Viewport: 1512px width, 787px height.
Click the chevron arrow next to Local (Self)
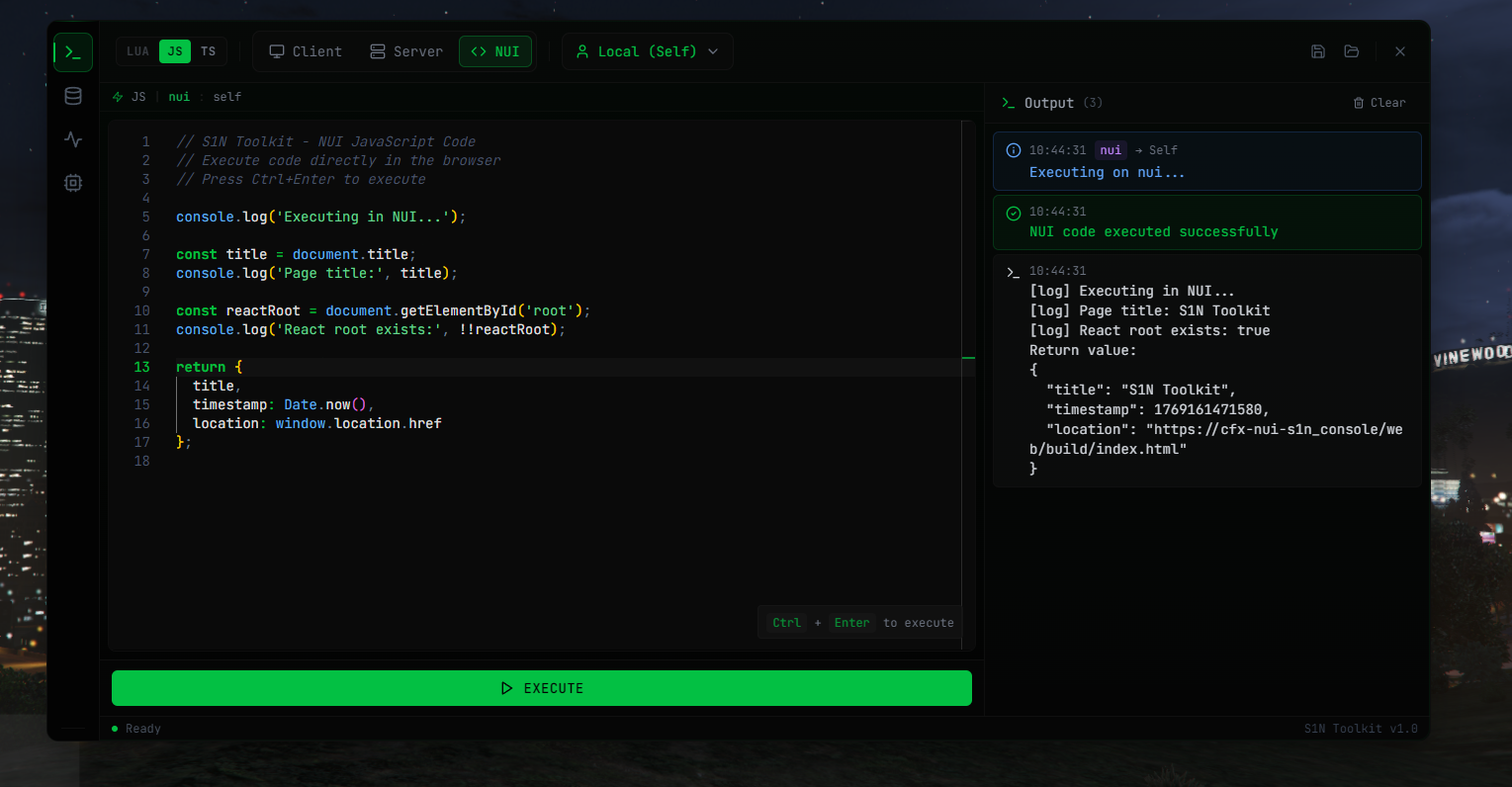coord(713,51)
